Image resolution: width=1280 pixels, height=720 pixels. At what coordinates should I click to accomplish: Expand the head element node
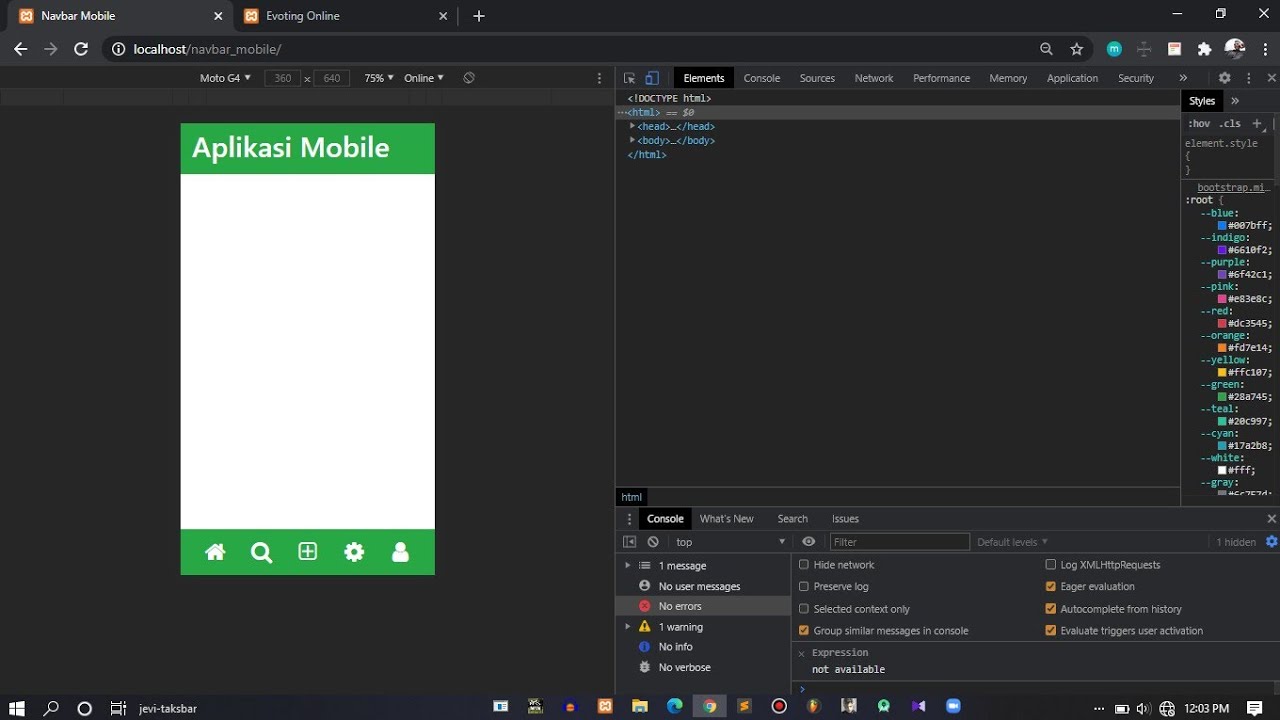632,126
